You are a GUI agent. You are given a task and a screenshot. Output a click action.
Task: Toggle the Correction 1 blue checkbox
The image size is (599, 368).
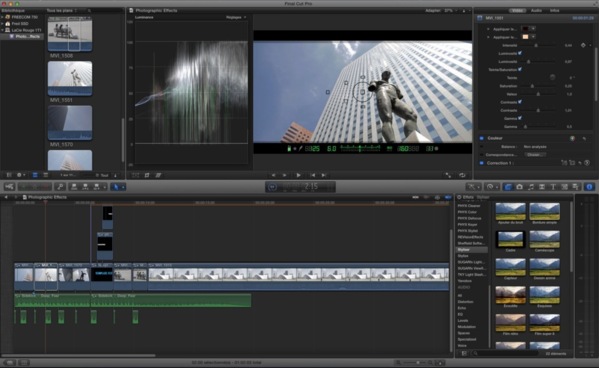point(481,163)
